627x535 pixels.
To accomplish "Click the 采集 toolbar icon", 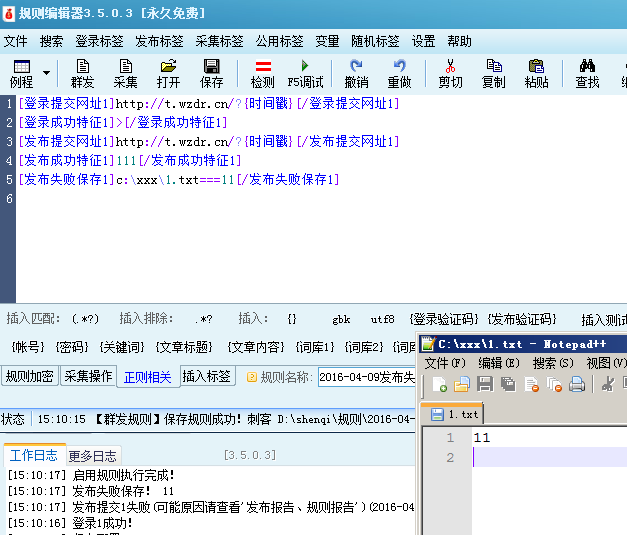I will tap(126, 74).
